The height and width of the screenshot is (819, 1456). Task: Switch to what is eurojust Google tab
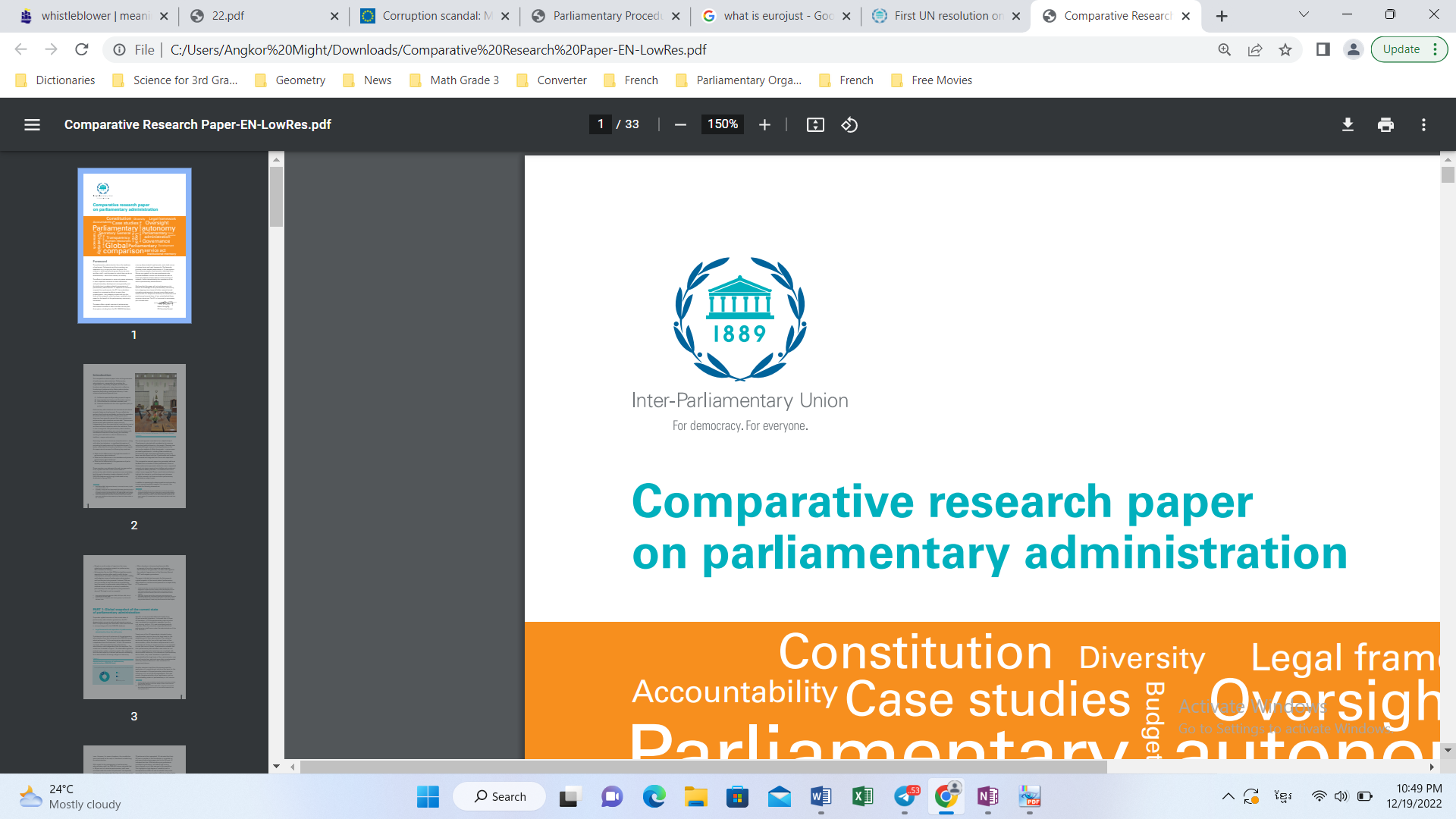[776, 16]
